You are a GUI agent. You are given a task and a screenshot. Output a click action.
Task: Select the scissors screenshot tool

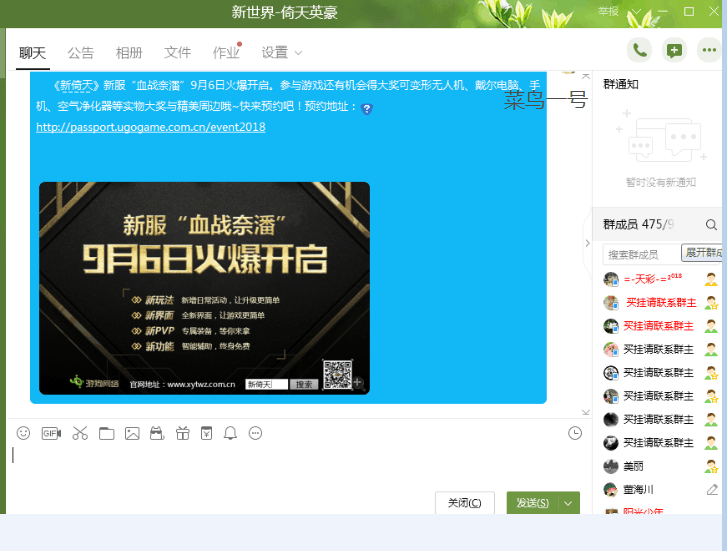80,433
